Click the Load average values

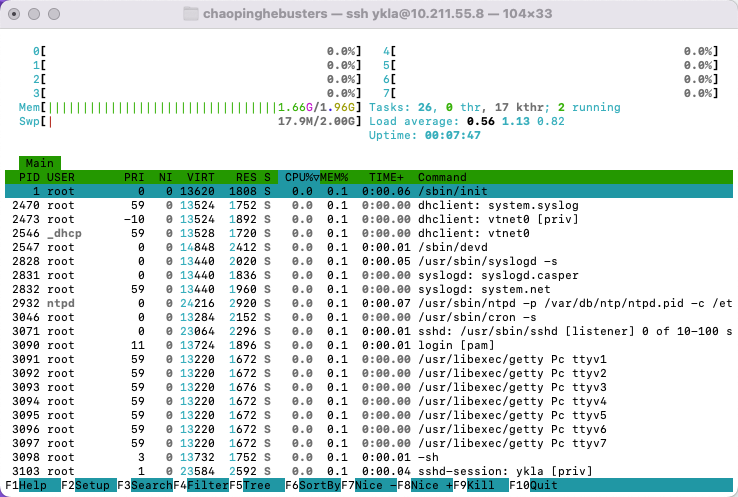pyautogui.click(x=516, y=121)
